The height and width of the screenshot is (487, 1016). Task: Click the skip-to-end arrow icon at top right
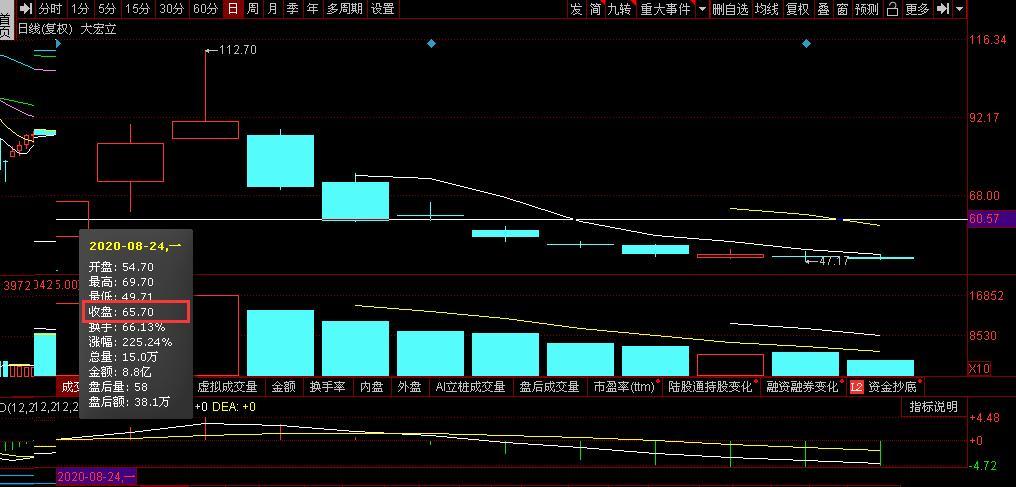[943, 9]
